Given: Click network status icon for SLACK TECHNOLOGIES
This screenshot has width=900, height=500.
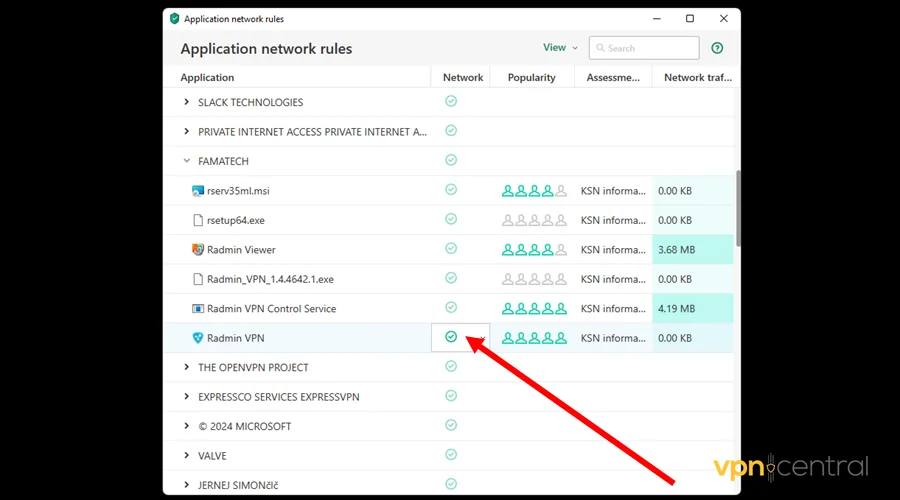Looking at the screenshot, I should click(451, 101).
